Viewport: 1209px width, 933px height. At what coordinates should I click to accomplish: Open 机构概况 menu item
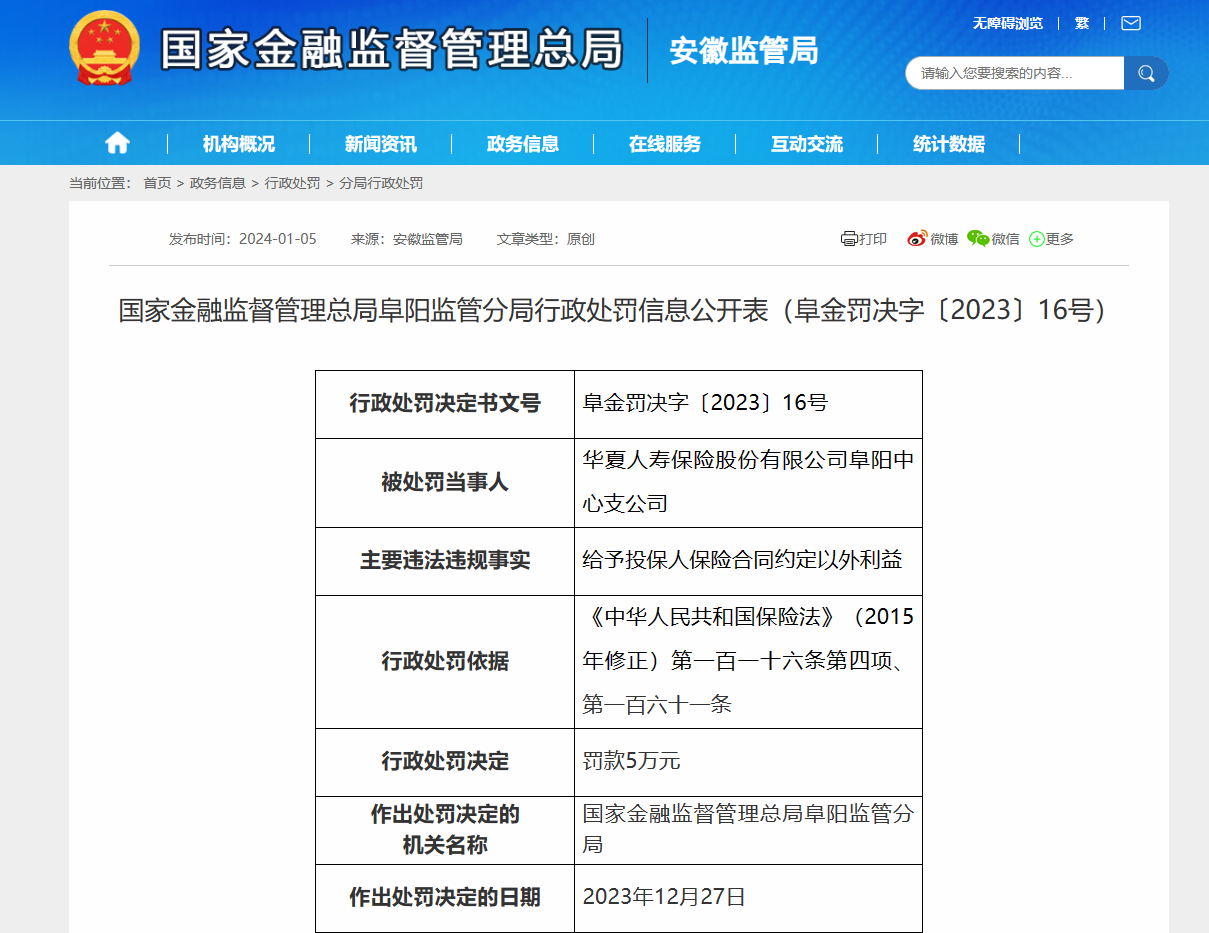coord(239,144)
